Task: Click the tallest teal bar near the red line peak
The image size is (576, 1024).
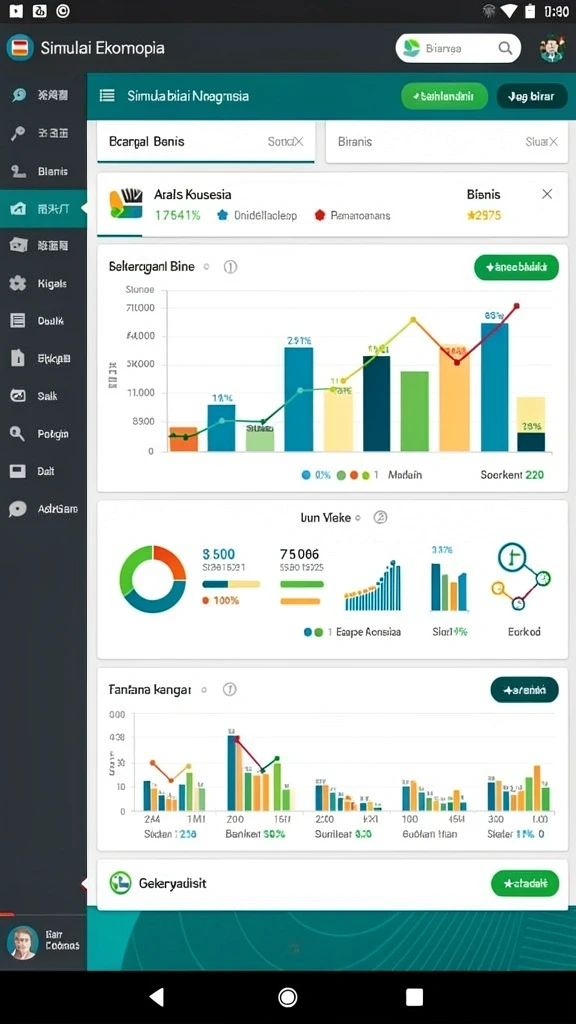Action: click(x=494, y=387)
